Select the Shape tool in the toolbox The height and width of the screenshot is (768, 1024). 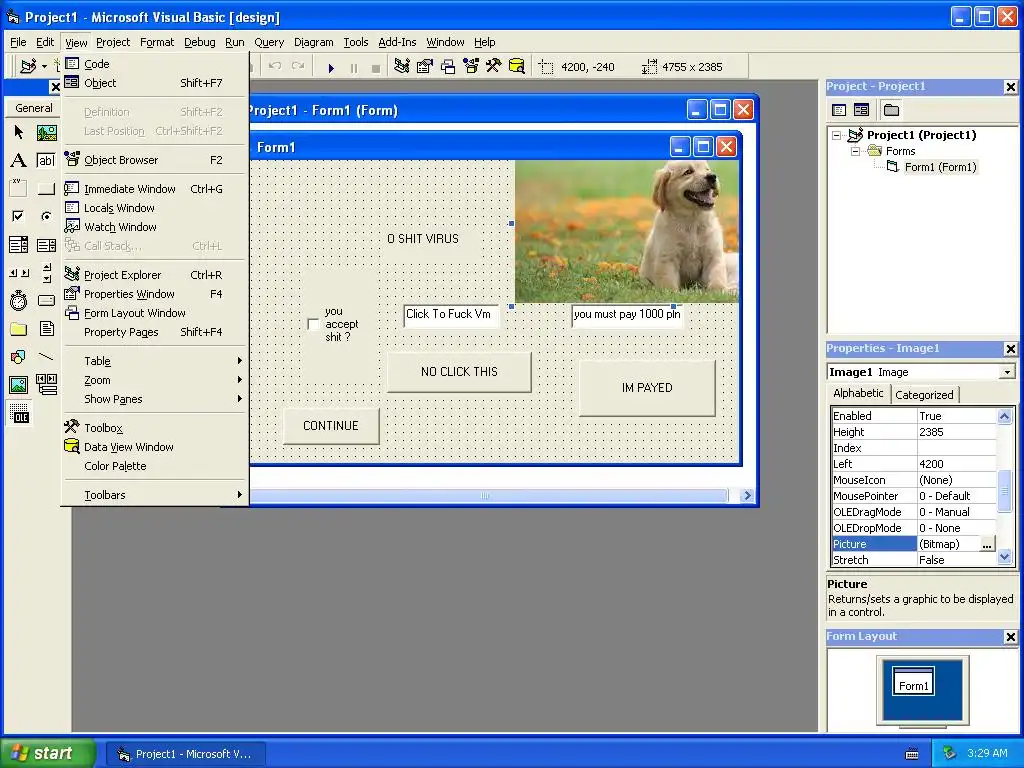18,357
